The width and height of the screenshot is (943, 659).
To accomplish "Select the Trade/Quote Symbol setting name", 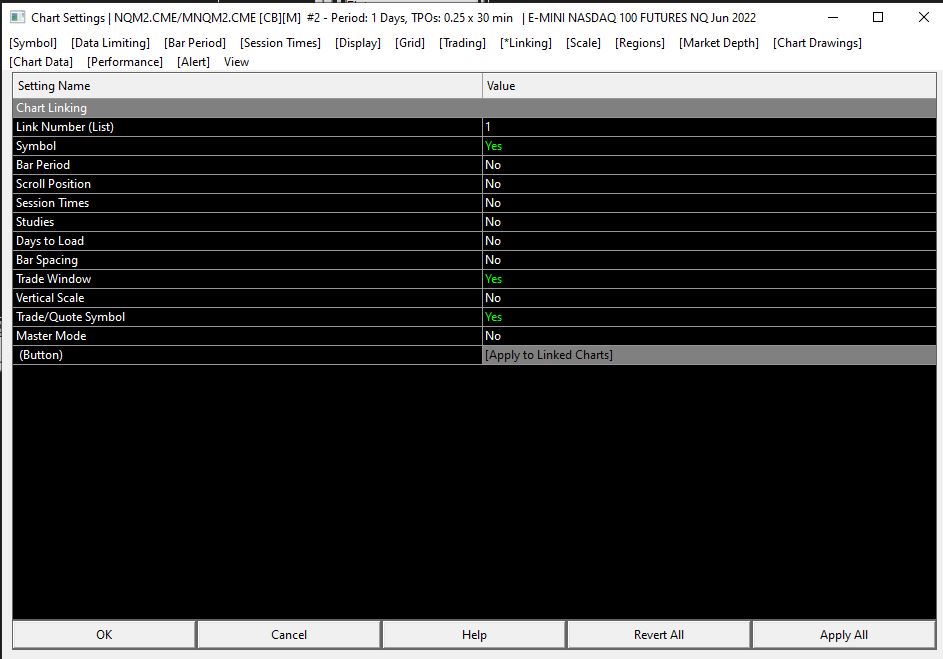I will coord(247,317).
